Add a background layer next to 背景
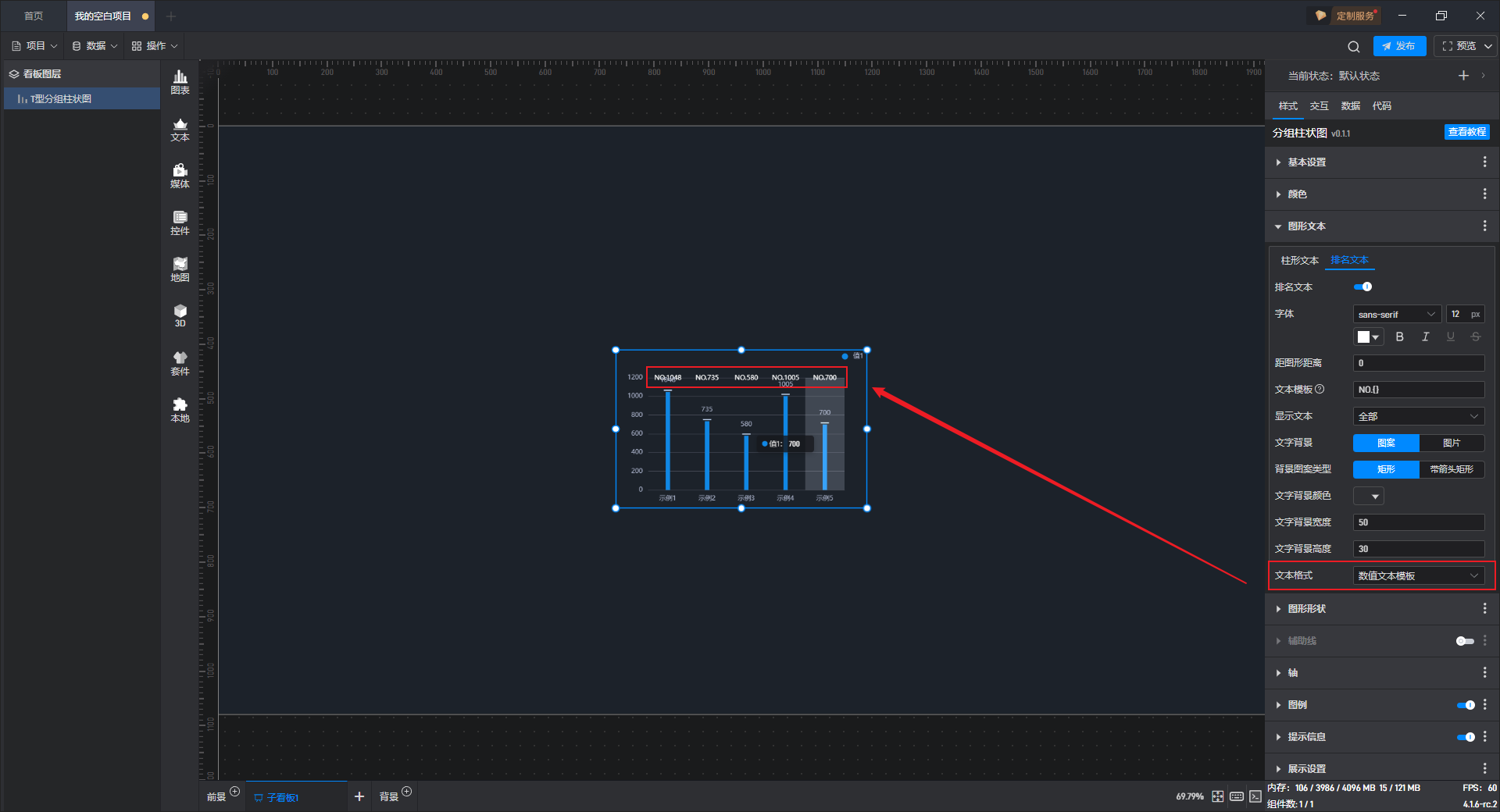Image resolution: width=1500 pixels, height=812 pixels. pyautogui.click(x=407, y=792)
